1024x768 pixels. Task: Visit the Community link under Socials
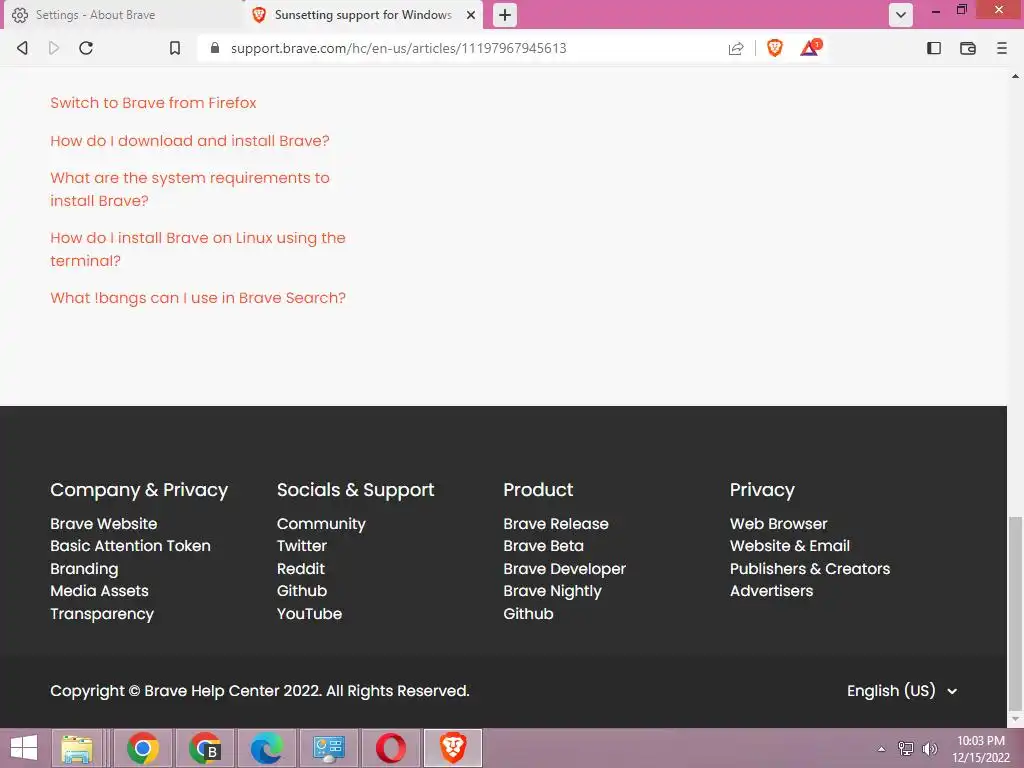pos(321,524)
